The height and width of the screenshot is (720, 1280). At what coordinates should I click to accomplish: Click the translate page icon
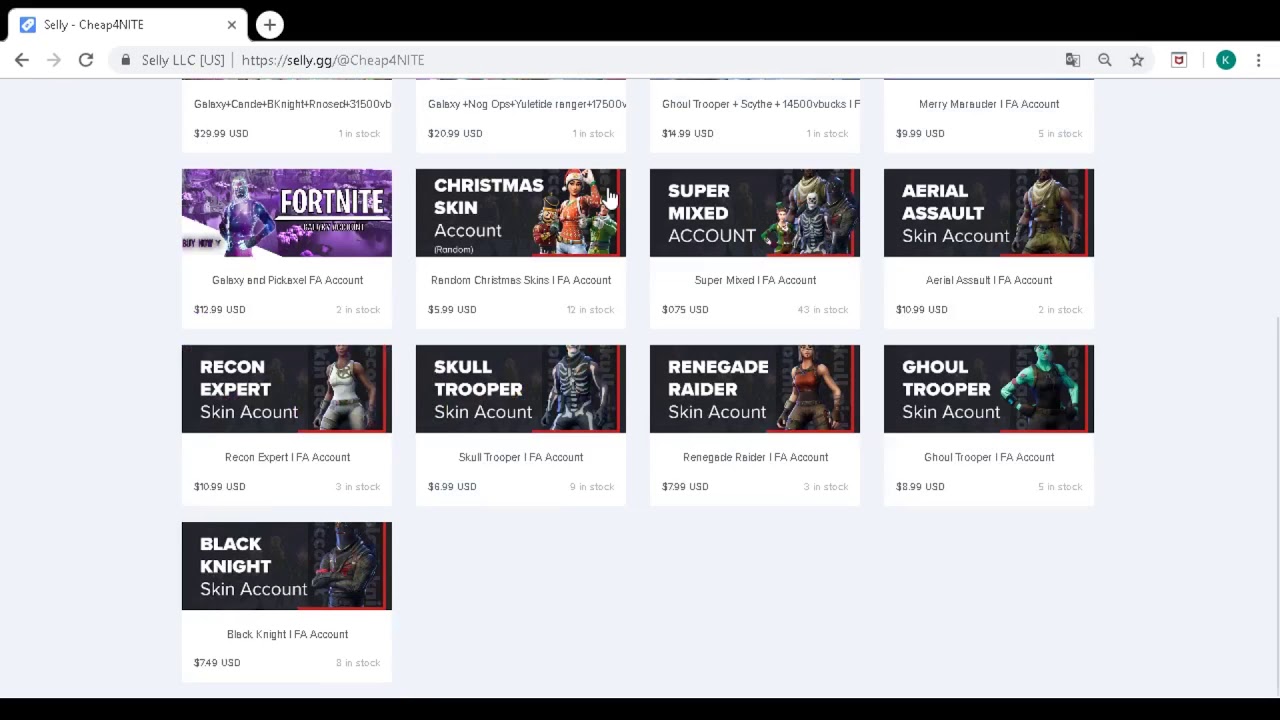point(1073,60)
